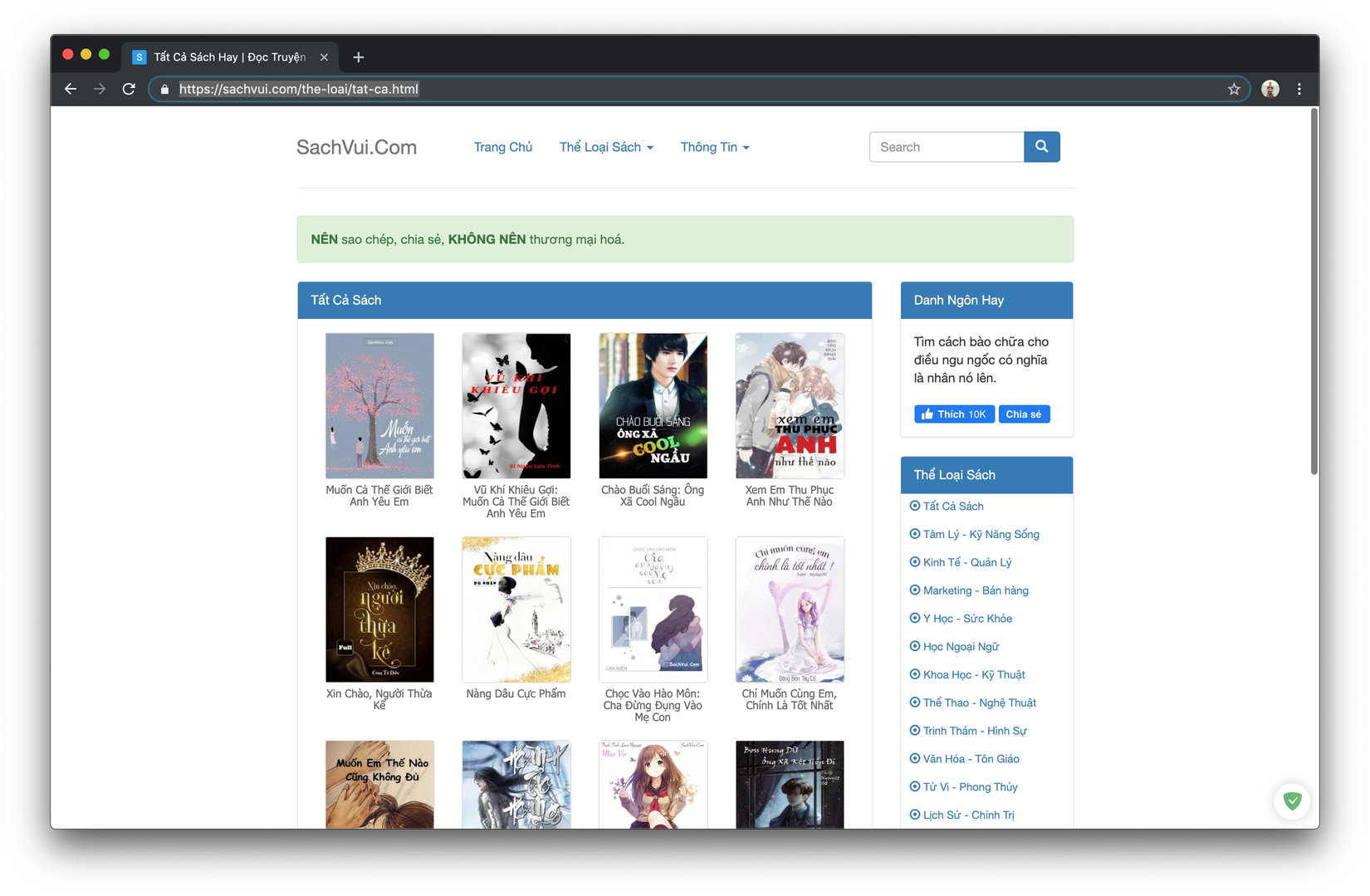This screenshot has width=1370, height=896.
Task: Click the browser forward arrow
Action: (100, 89)
